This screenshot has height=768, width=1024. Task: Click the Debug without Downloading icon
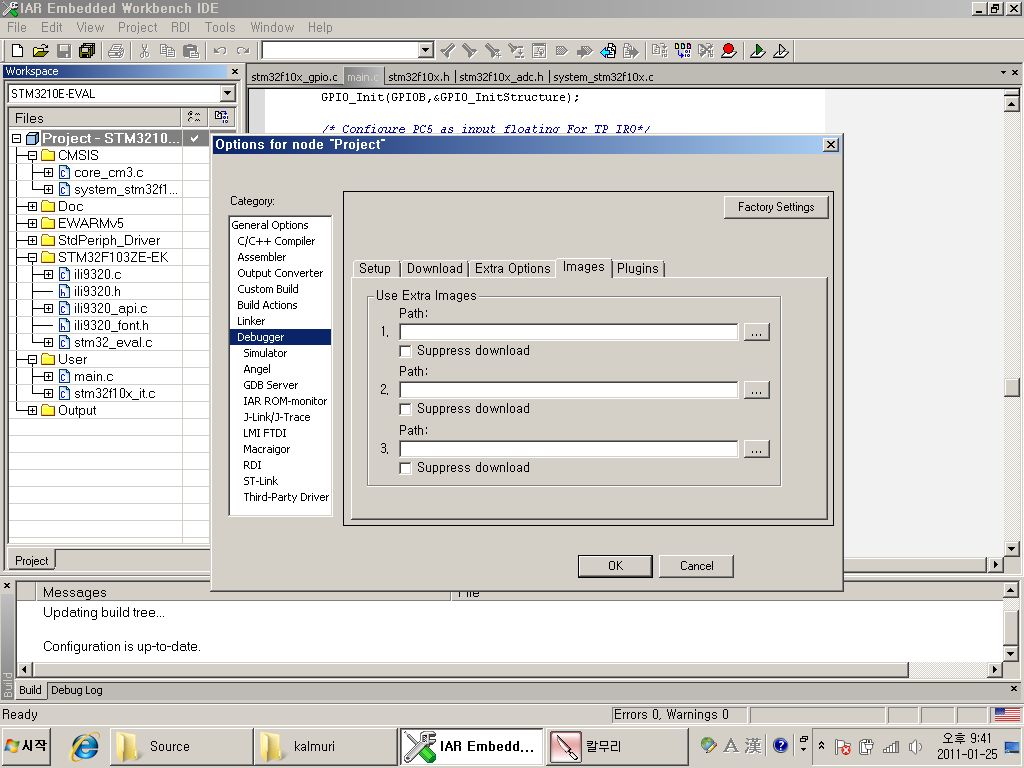pyautogui.click(x=780, y=51)
